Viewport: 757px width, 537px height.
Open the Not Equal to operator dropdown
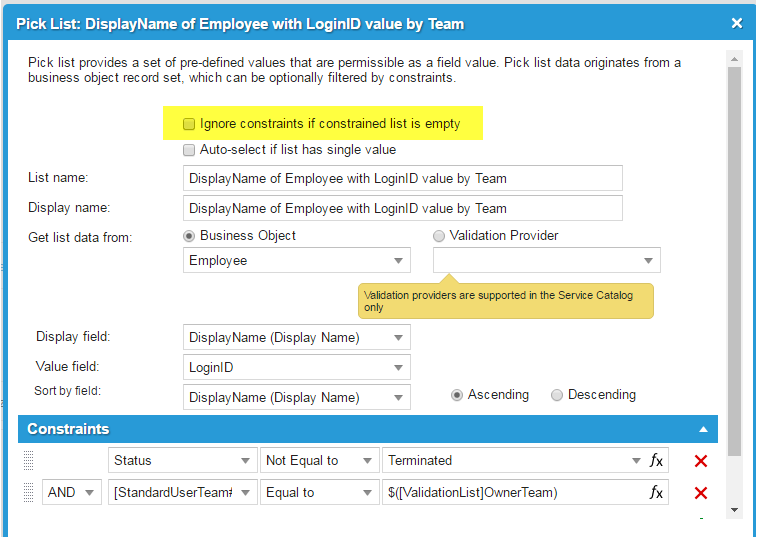(319, 461)
